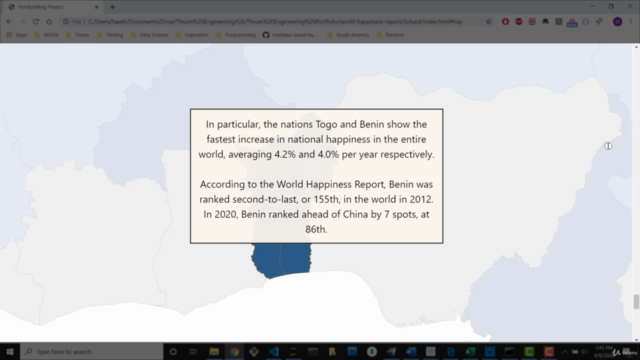Image resolution: width=640 pixels, height=360 pixels.
Task: Open the Random bookmark folder
Action: point(391,35)
